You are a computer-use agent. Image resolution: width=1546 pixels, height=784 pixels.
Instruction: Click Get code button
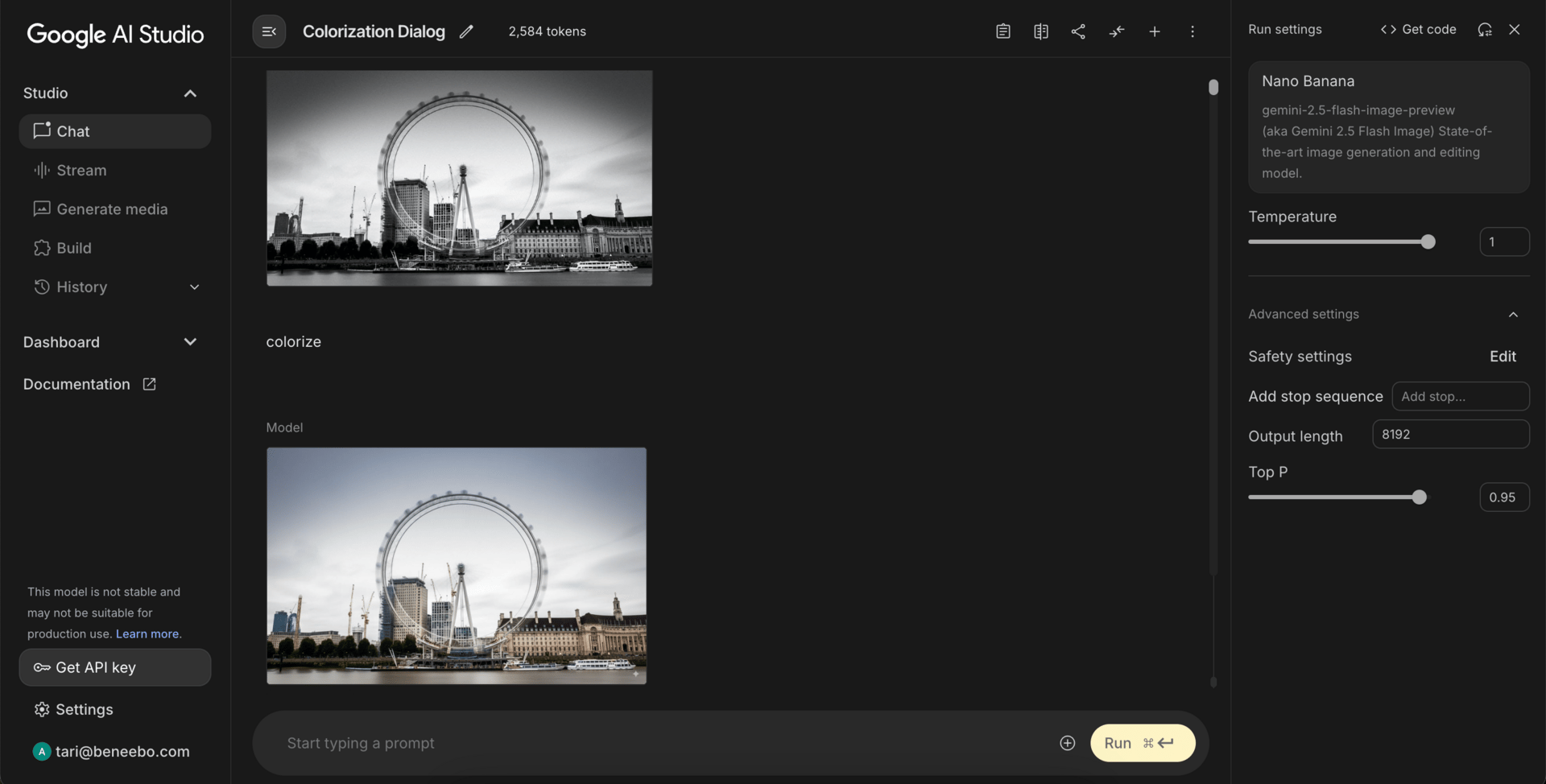1418,29
